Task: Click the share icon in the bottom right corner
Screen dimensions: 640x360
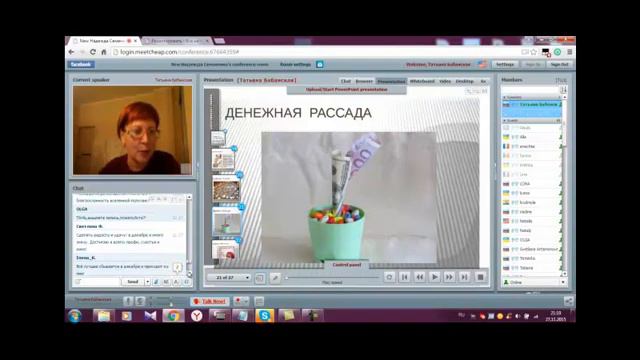Action: click(x=568, y=301)
